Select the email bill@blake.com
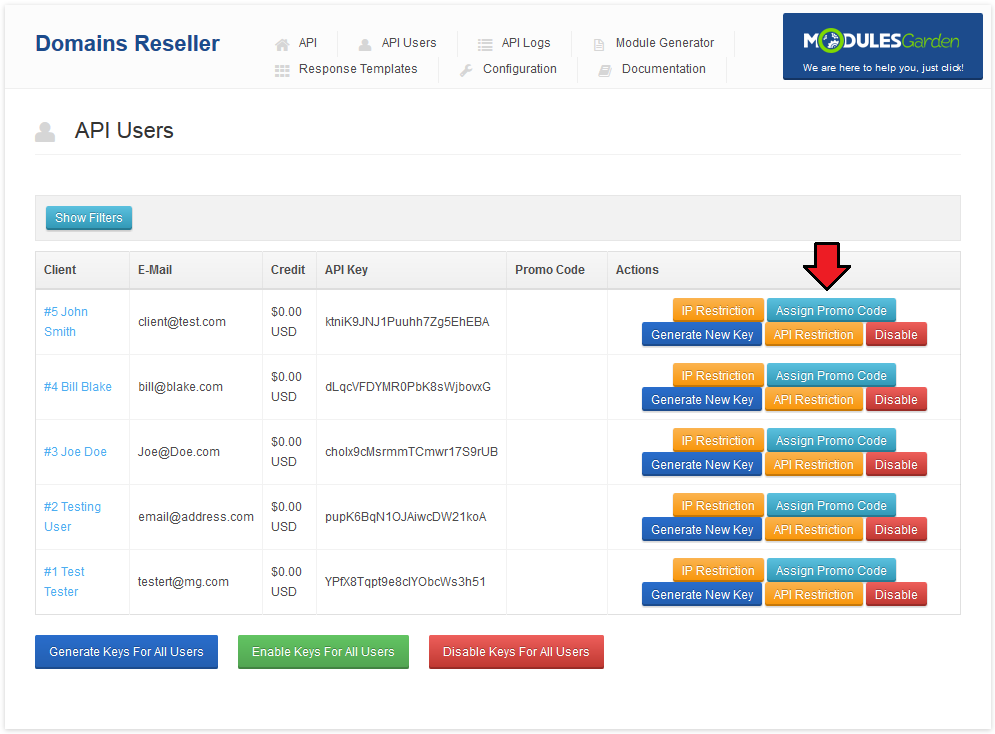Screen dimensions: 995x734 180,387
